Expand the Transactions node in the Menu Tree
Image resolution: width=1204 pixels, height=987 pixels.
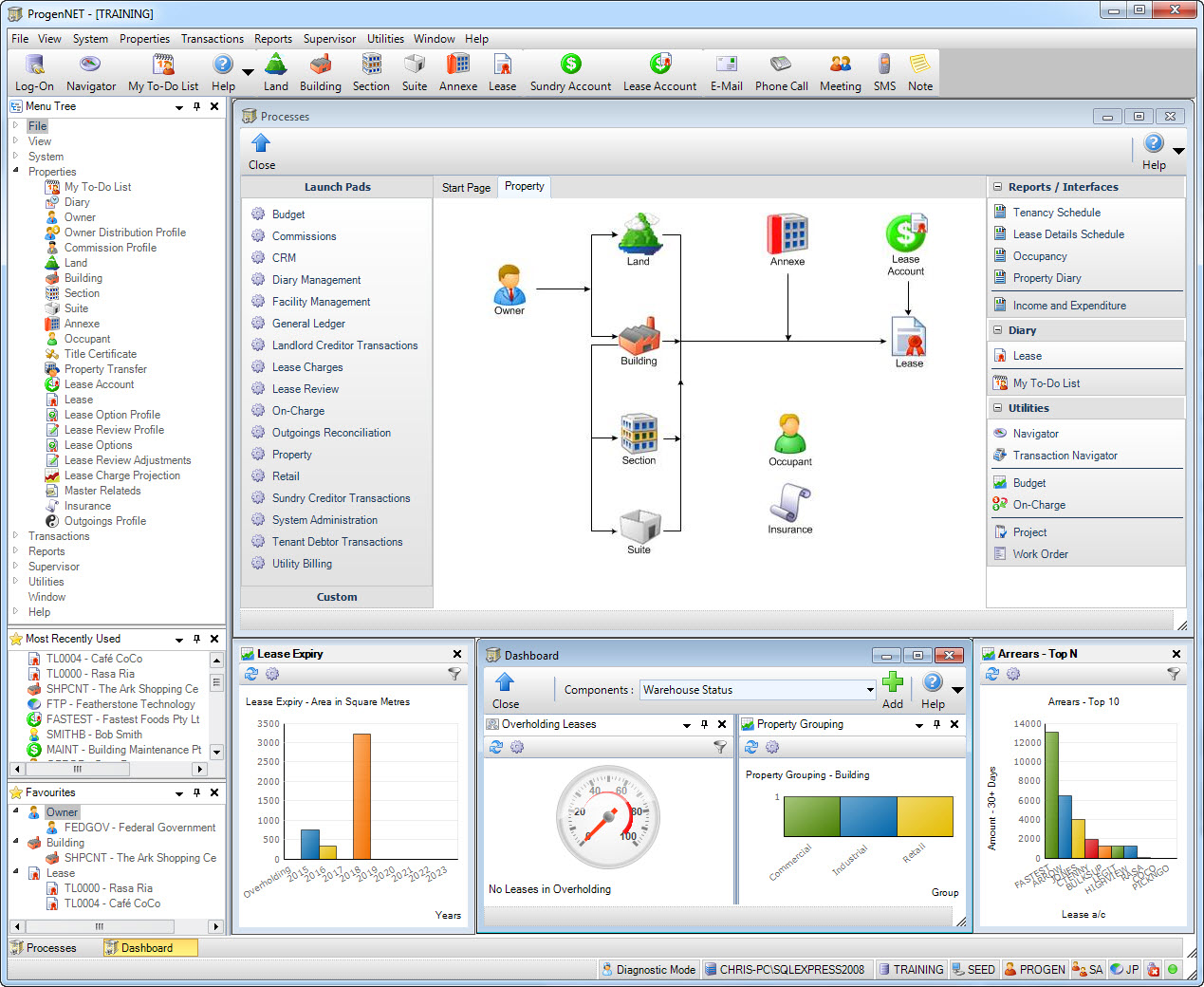[x=17, y=535]
